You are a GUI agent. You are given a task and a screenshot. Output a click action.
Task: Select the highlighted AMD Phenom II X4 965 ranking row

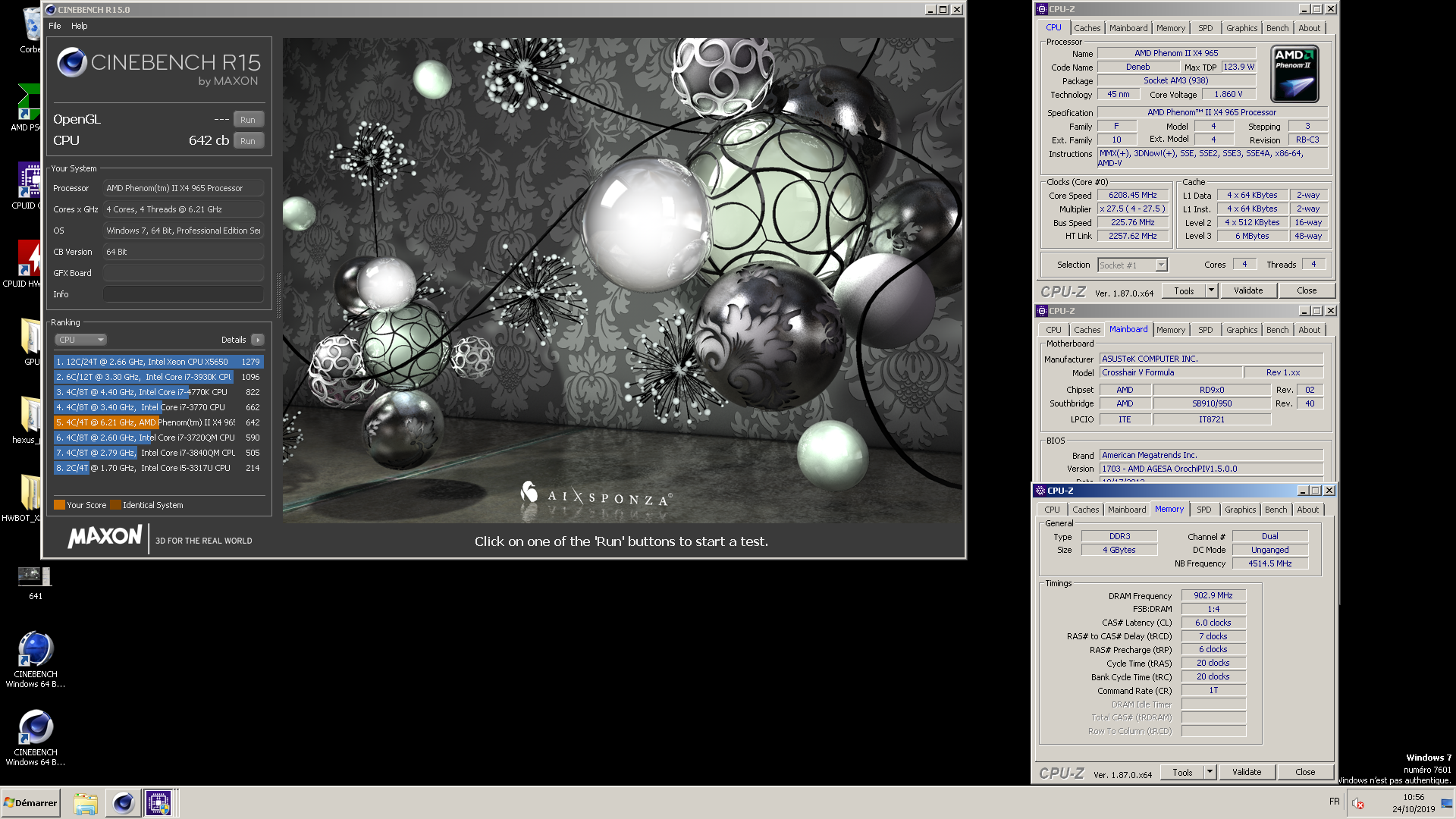point(158,422)
